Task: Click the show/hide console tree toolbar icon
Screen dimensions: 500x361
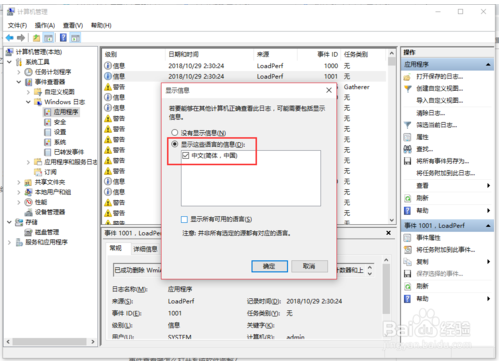Action: pyautogui.click(x=48, y=38)
